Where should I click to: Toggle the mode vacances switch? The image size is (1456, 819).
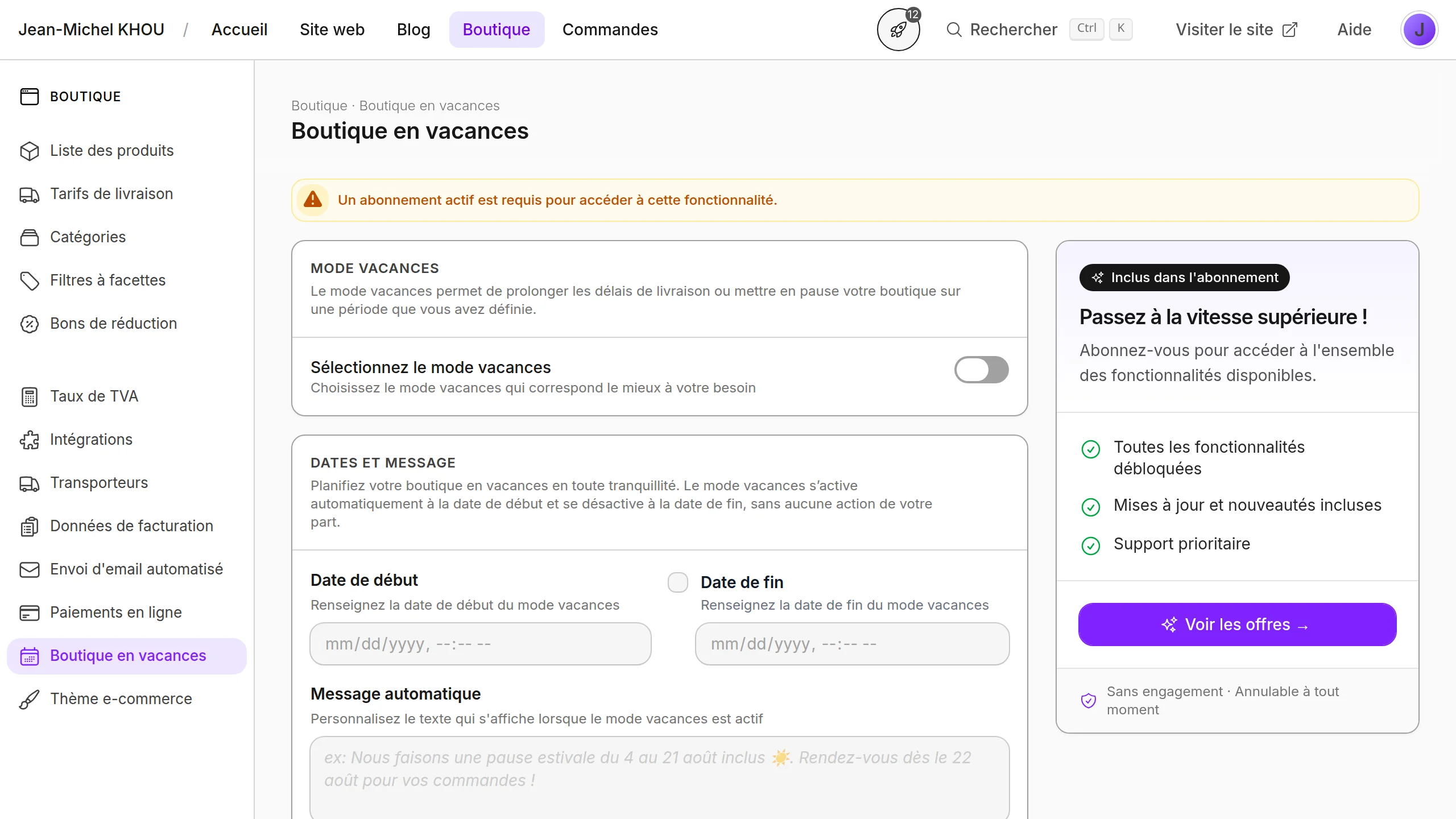(x=981, y=370)
